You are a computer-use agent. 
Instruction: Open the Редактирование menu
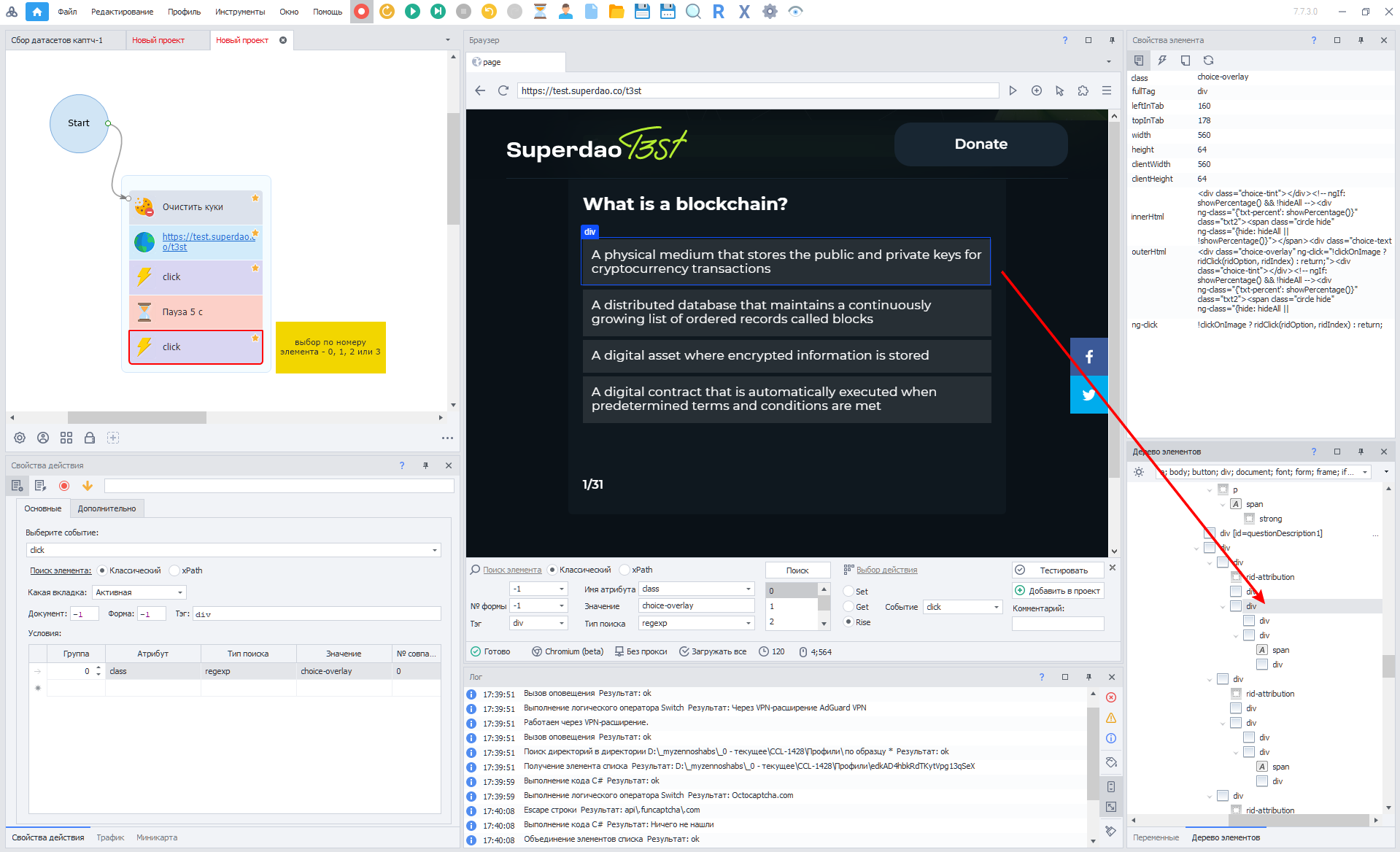(x=122, y=12)
